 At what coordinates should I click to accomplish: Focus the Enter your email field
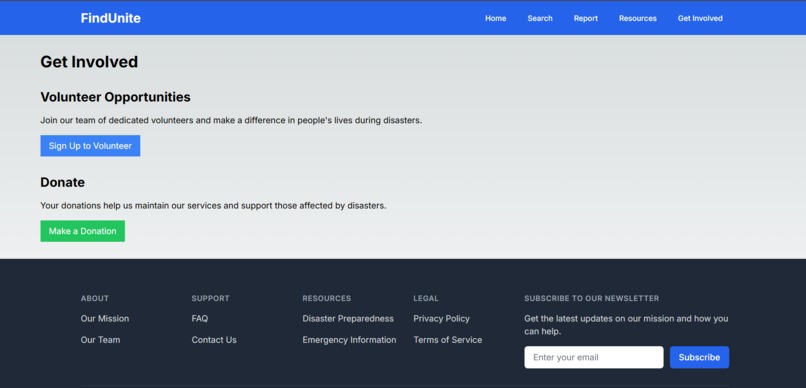click(x=594, y=357)
